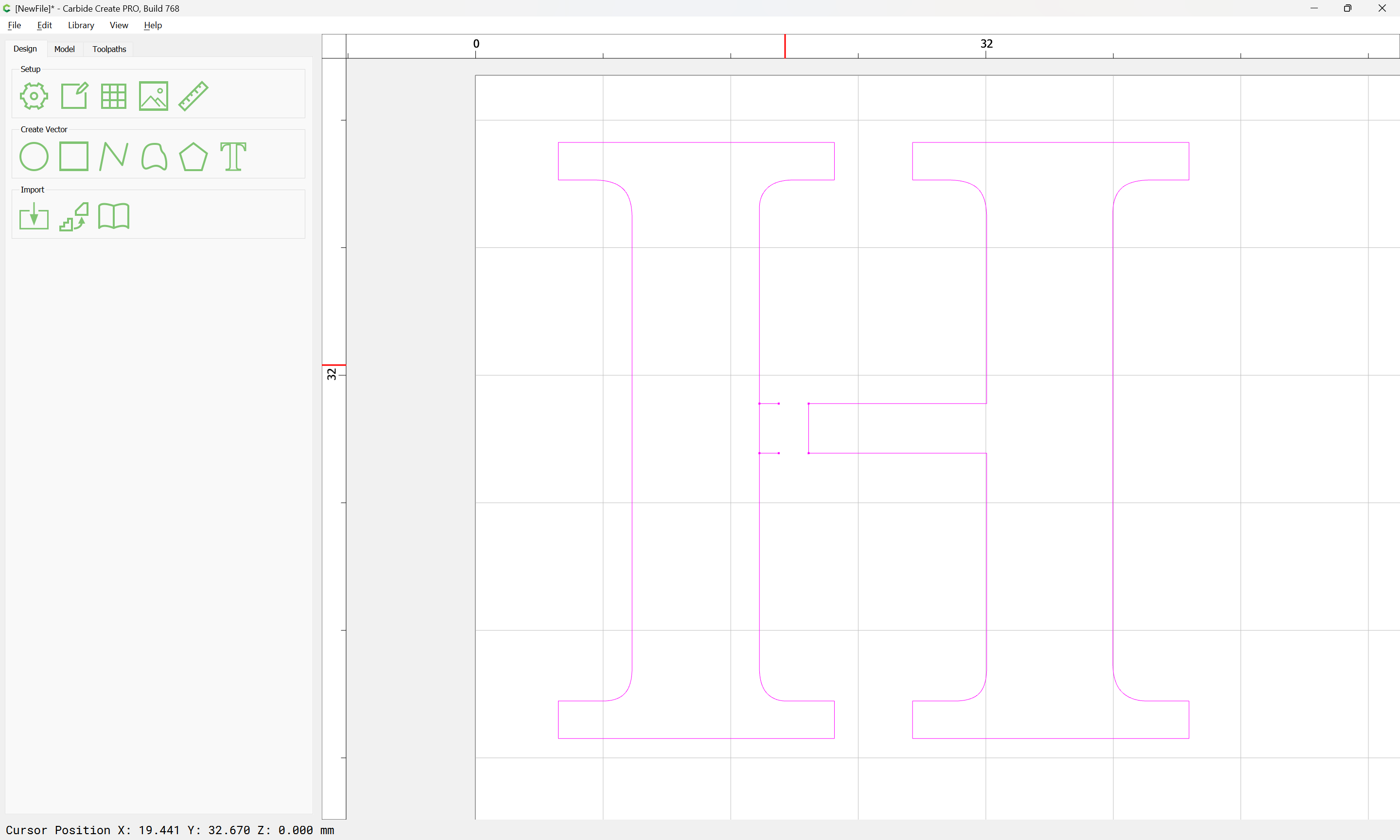The image size is (1400, 840).
Task: Select the Curve drawing tool
Action: click(x=154, y=157)
